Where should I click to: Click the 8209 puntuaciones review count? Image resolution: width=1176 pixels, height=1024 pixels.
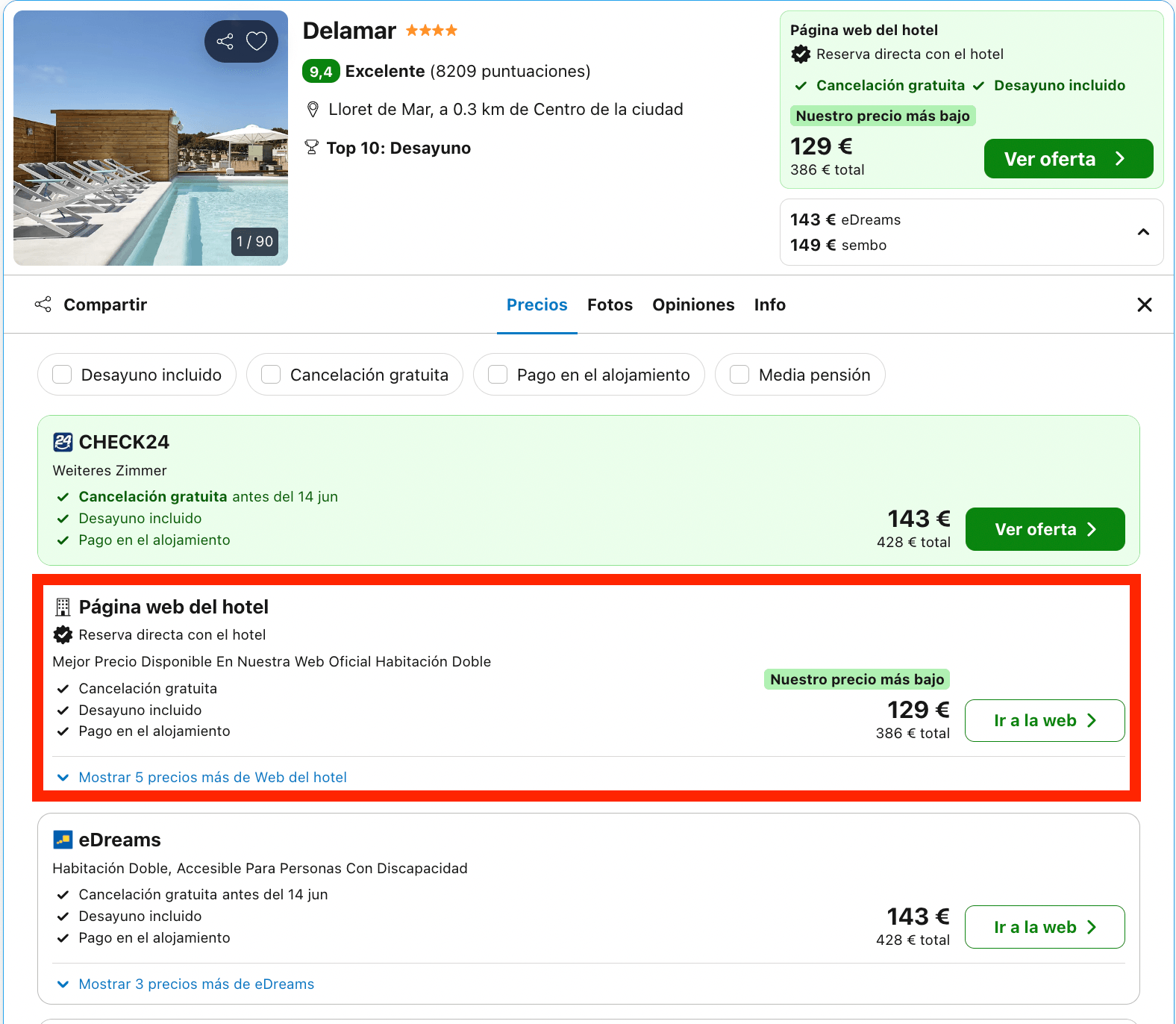click(510, 72)
